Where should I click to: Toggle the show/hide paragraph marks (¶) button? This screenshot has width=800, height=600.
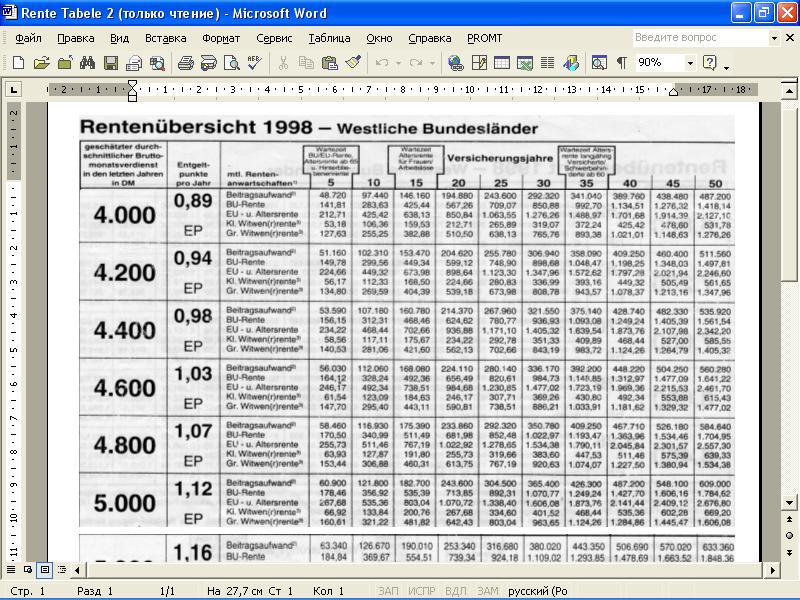621,63
